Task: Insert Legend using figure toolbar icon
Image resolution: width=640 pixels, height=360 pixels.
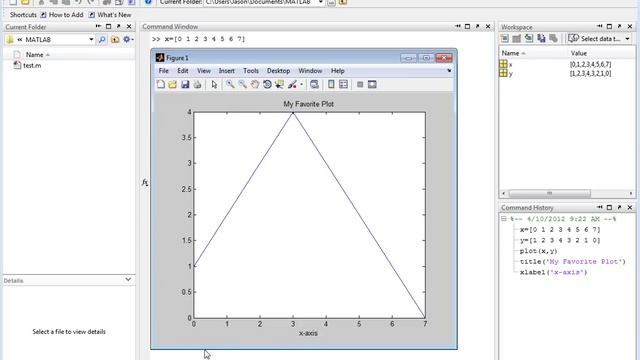Action: coord(343,84)
